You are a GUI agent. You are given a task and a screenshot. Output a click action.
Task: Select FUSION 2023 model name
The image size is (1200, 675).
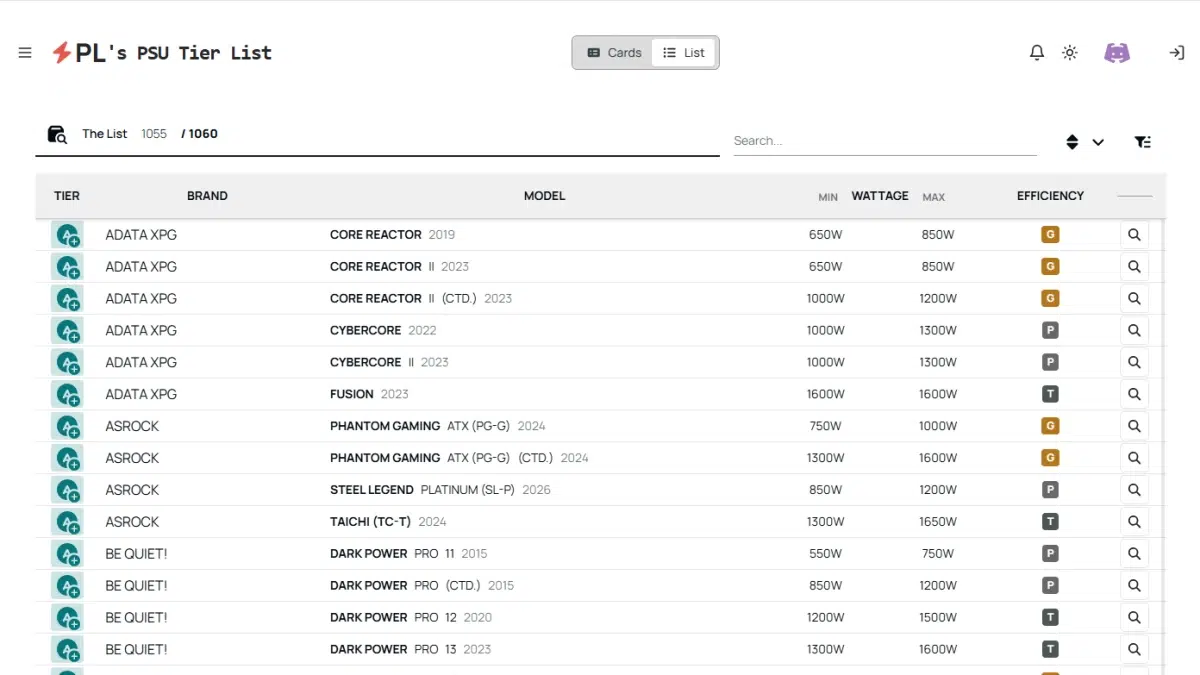(x=369, y=394)
